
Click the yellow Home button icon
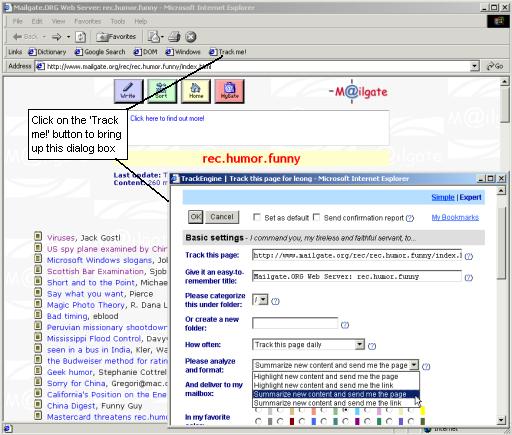(196, 91)
